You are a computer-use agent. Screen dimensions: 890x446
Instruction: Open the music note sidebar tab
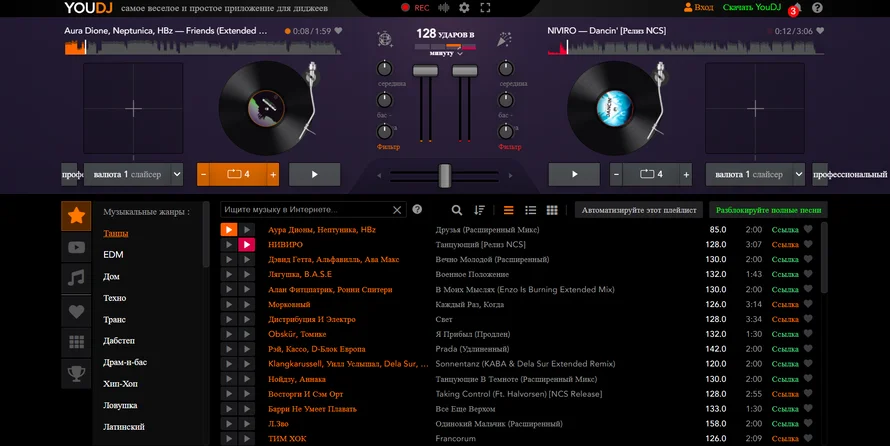click(x=76, y=278)
